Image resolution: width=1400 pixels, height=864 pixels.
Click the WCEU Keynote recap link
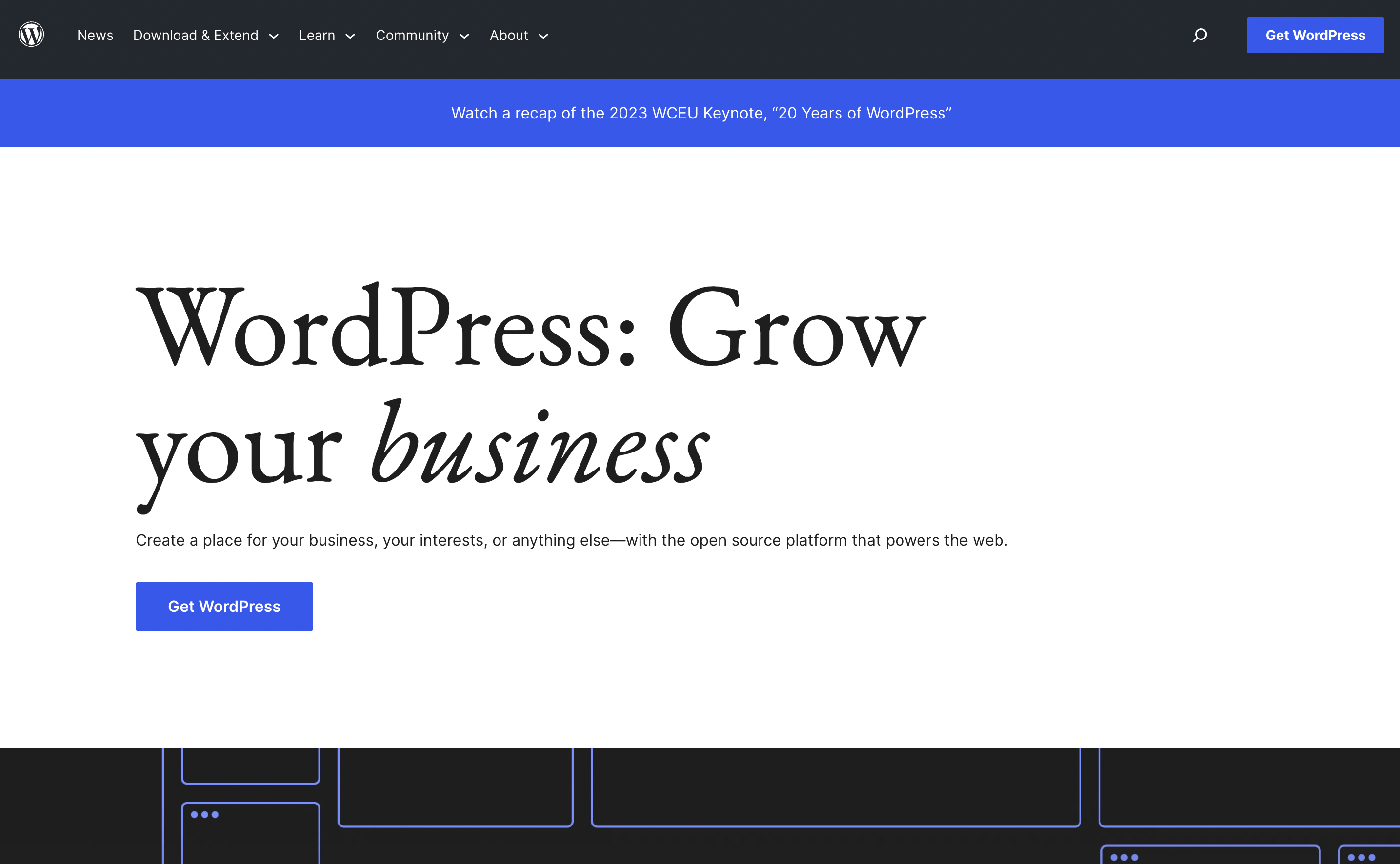(700, 113)
